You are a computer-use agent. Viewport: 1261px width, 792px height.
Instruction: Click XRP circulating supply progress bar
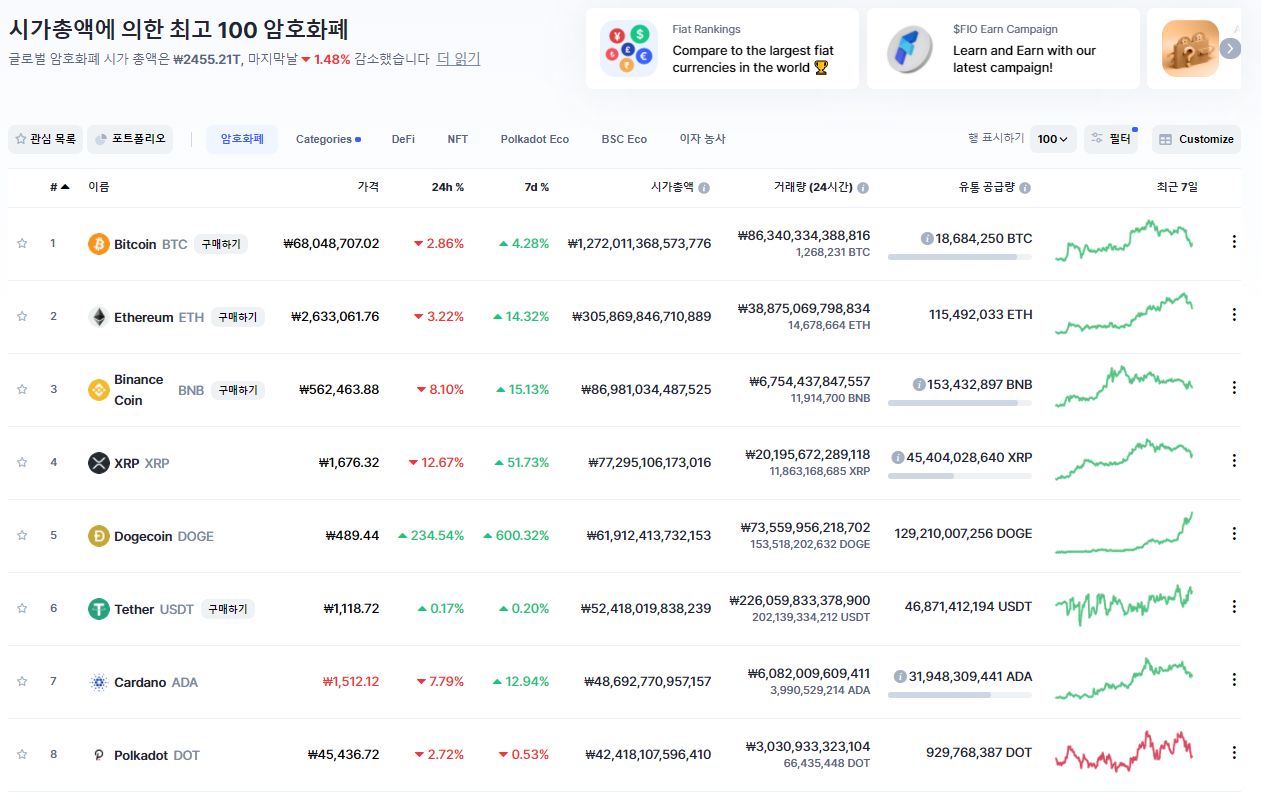(x=960, y=476)
